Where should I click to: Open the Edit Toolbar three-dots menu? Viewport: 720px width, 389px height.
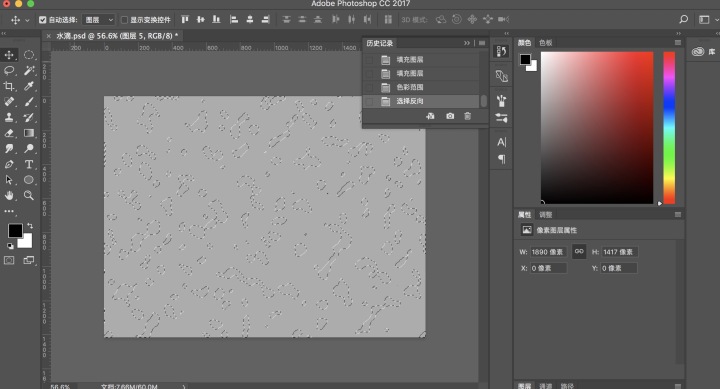pyautogui.click(x=9, y=211)
